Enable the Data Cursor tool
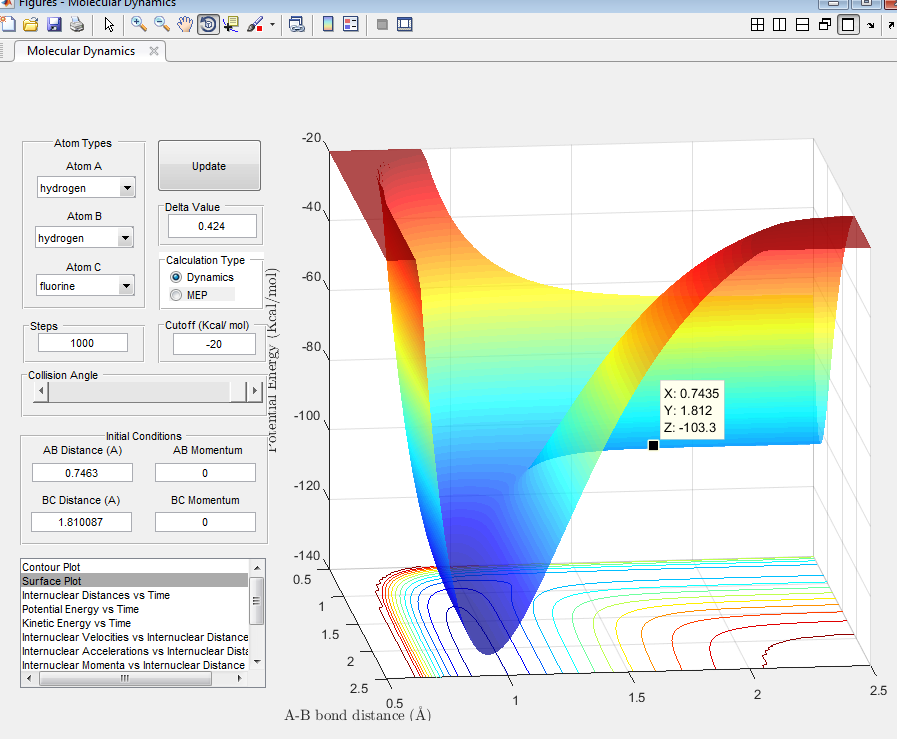Image resolution: width=897 pixels, height=739 pixels. tap(231, 25)
